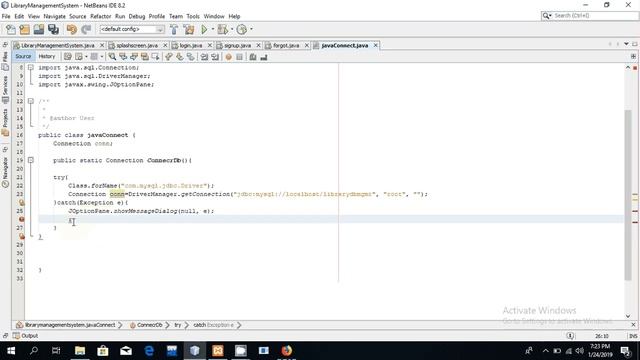The height and width of the screenshot is (360, 640).
Task: Open the Navigate menu
Action: pyautogui.click(x=54, y=16)
